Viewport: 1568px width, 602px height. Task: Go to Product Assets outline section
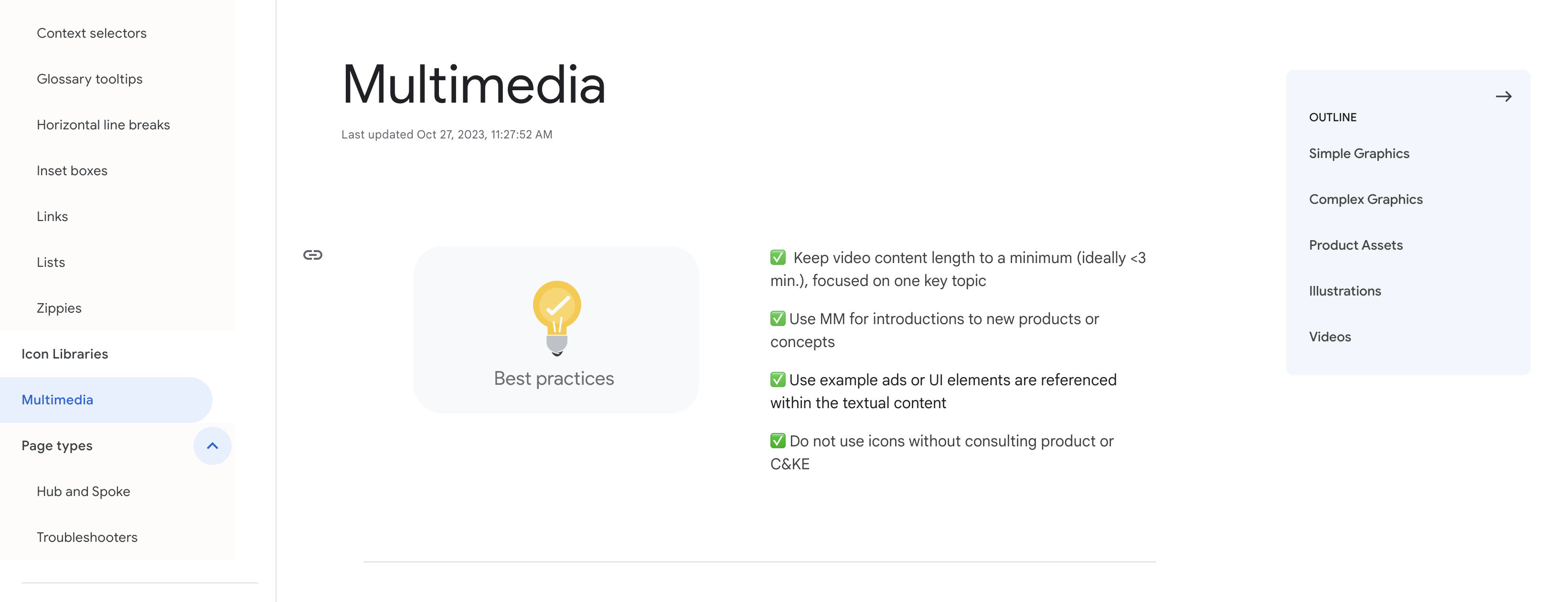(1355, 245)
